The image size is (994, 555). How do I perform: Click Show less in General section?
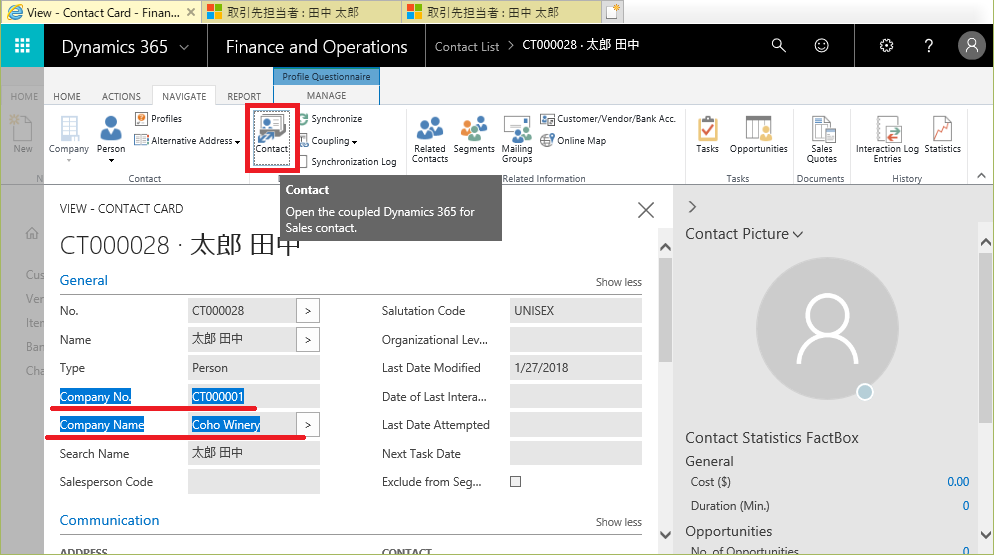[618, 282]
